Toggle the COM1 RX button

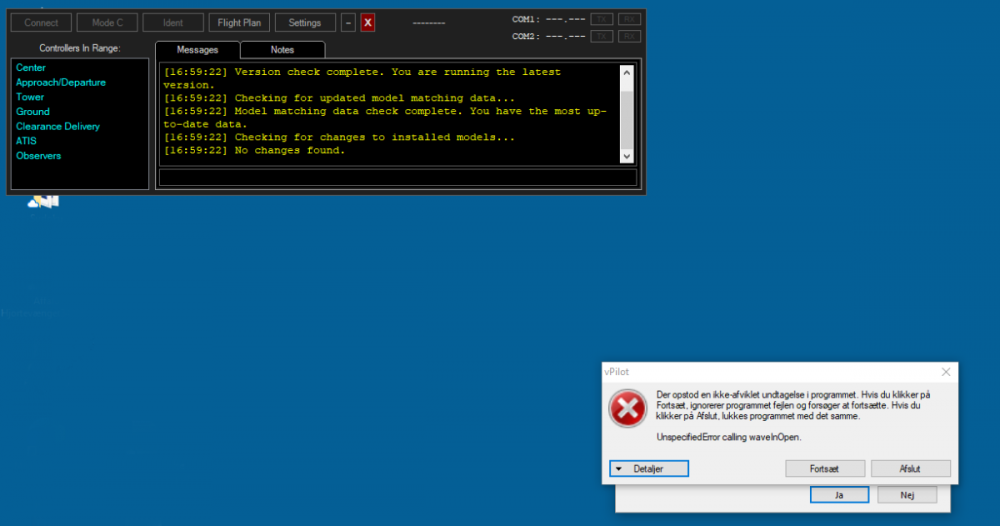tap(629, 19)
